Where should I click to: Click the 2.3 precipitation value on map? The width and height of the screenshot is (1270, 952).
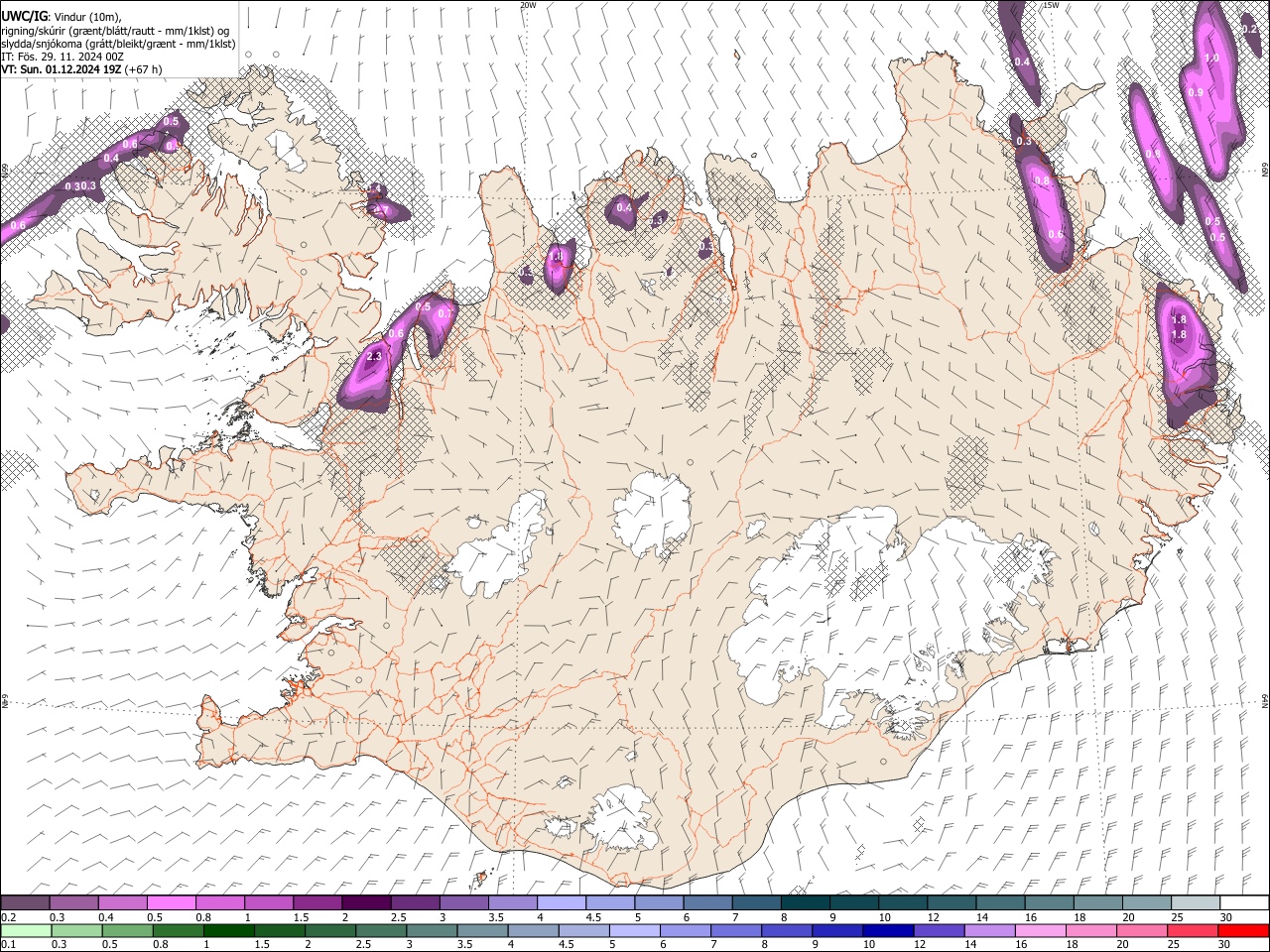point(374,356)
